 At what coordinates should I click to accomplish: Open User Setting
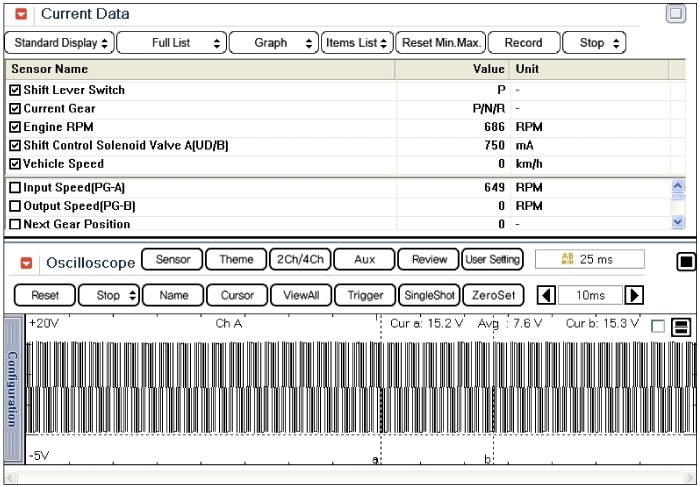[x=492, y=259]
